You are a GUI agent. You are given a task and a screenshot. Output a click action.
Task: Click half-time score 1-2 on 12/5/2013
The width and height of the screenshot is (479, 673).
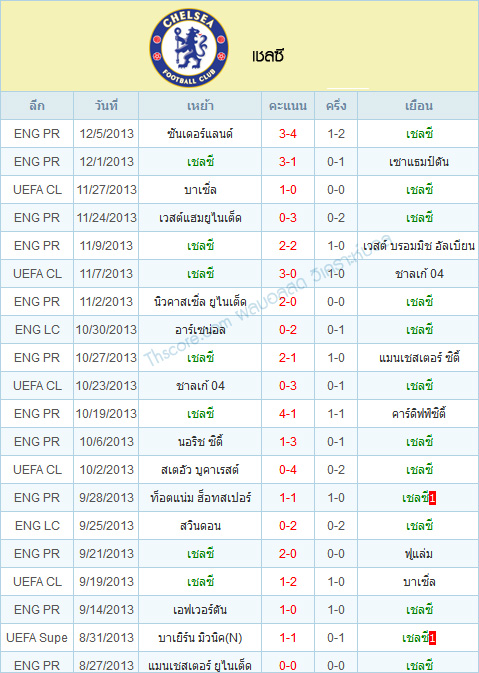[336, 134]
